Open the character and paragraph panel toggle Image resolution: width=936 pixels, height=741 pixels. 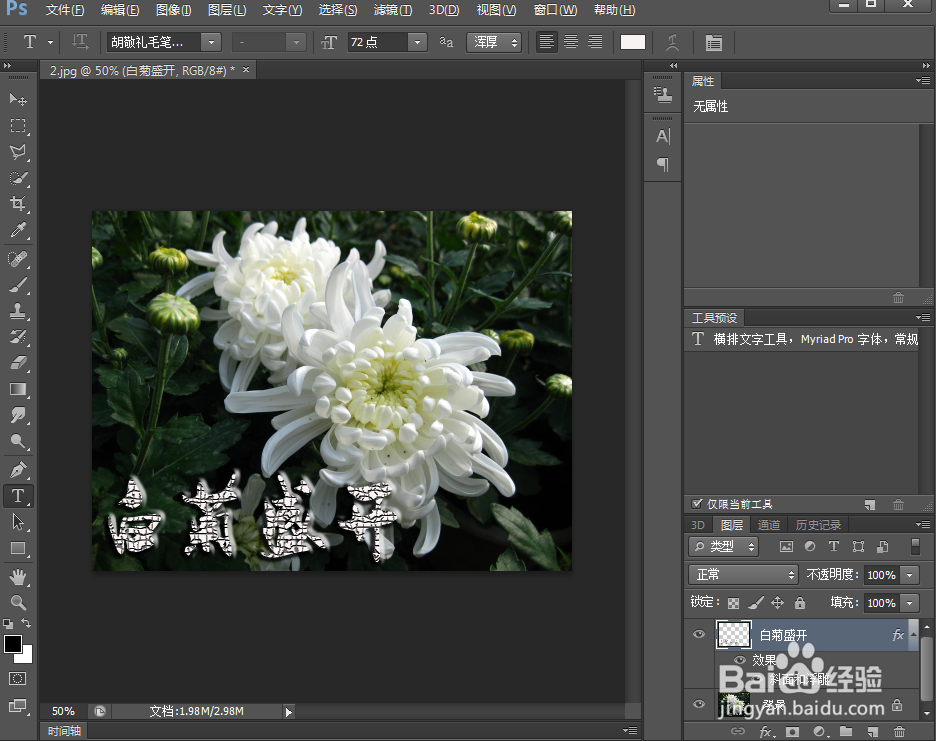(713, 42)
